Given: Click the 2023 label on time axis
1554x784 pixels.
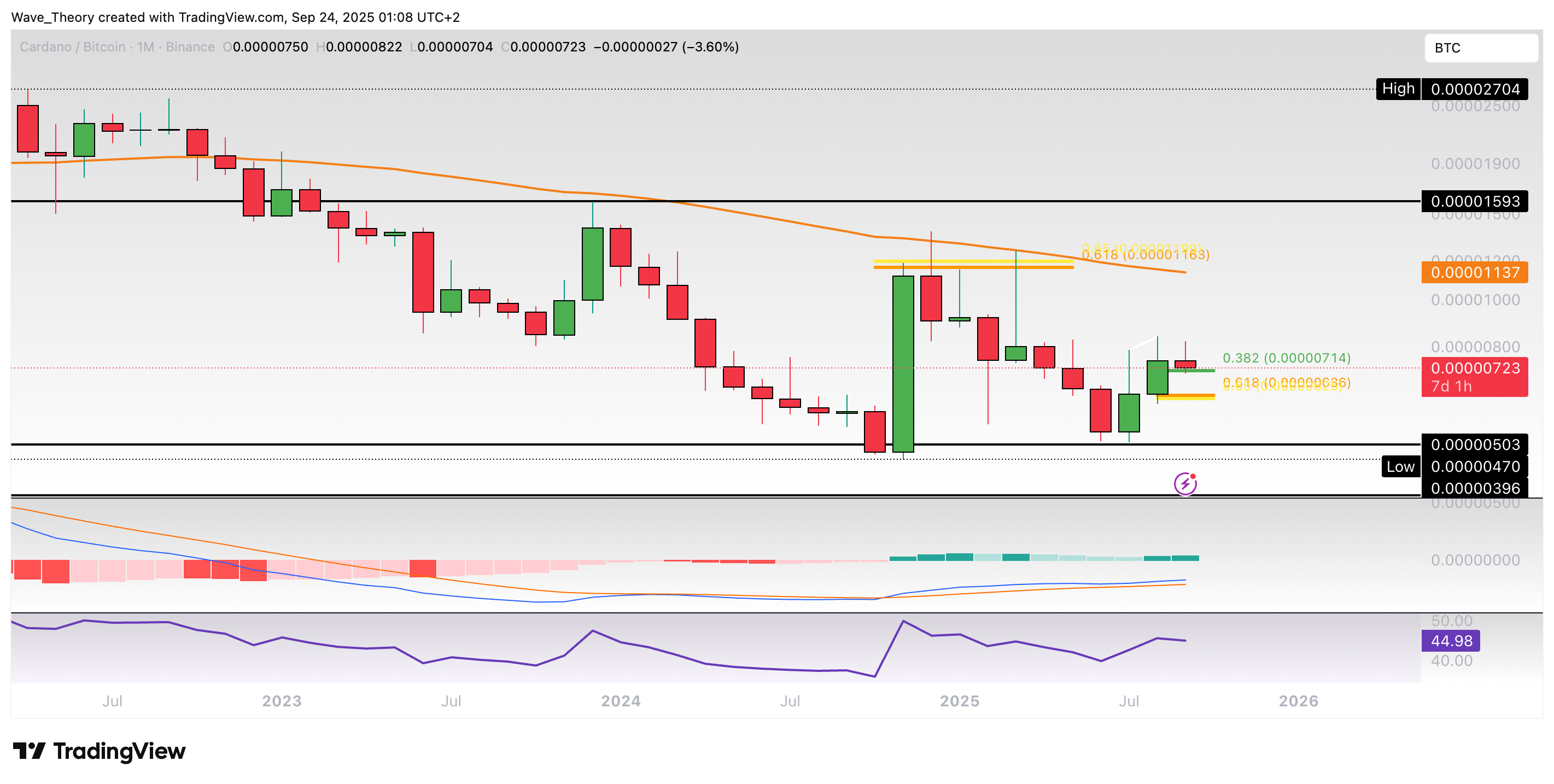Looking at the screenshot, I should coord(282,701).
